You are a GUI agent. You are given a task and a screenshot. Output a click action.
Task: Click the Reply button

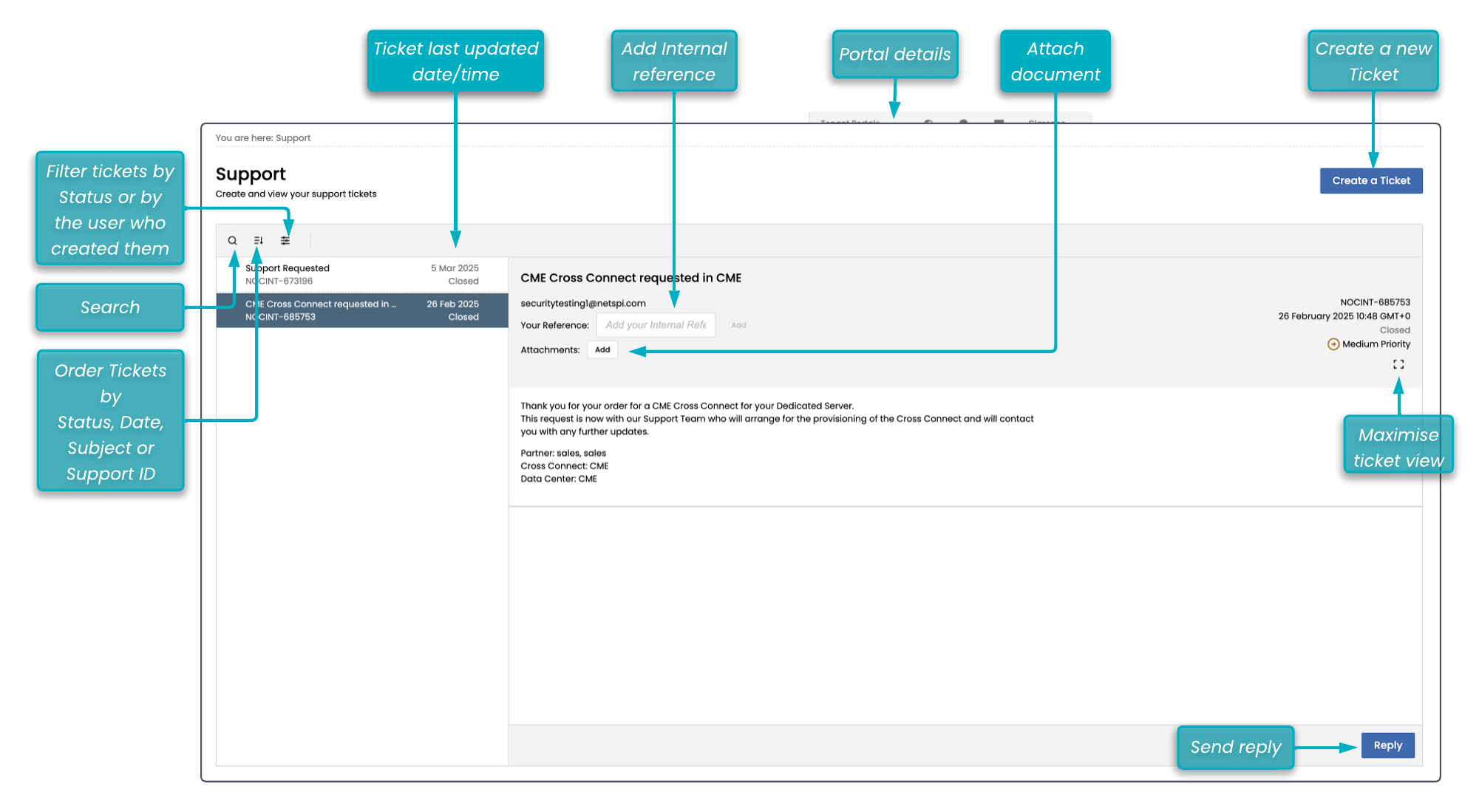click(x=1387, y=746)
